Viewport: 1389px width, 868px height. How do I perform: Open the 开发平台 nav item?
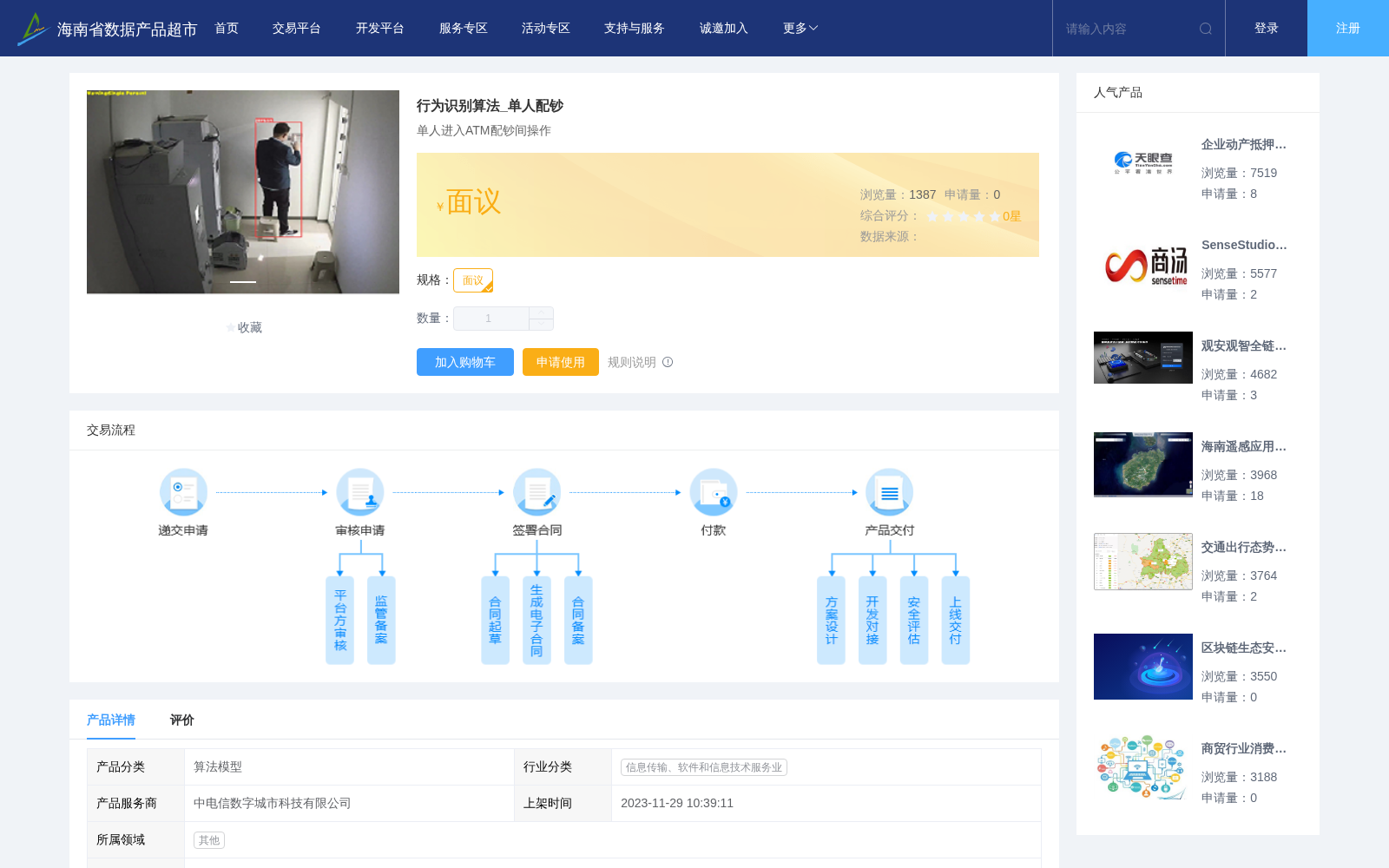click(380, 29)
